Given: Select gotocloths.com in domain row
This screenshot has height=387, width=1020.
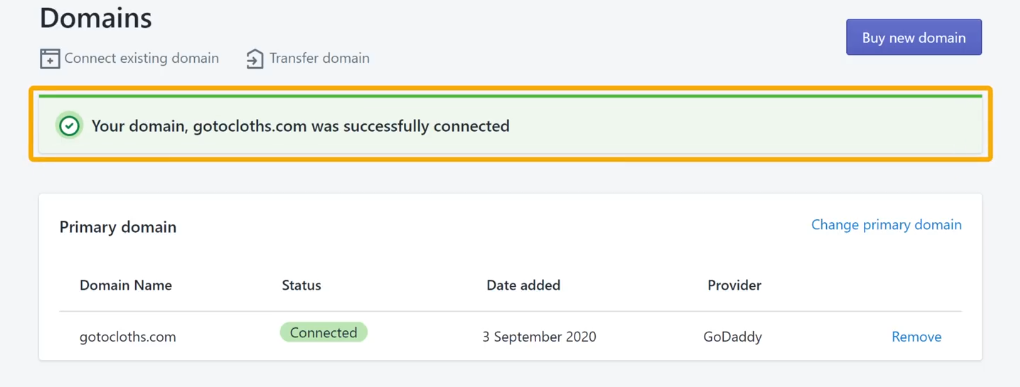Looking at the screenshot, I should coord(128,337).
